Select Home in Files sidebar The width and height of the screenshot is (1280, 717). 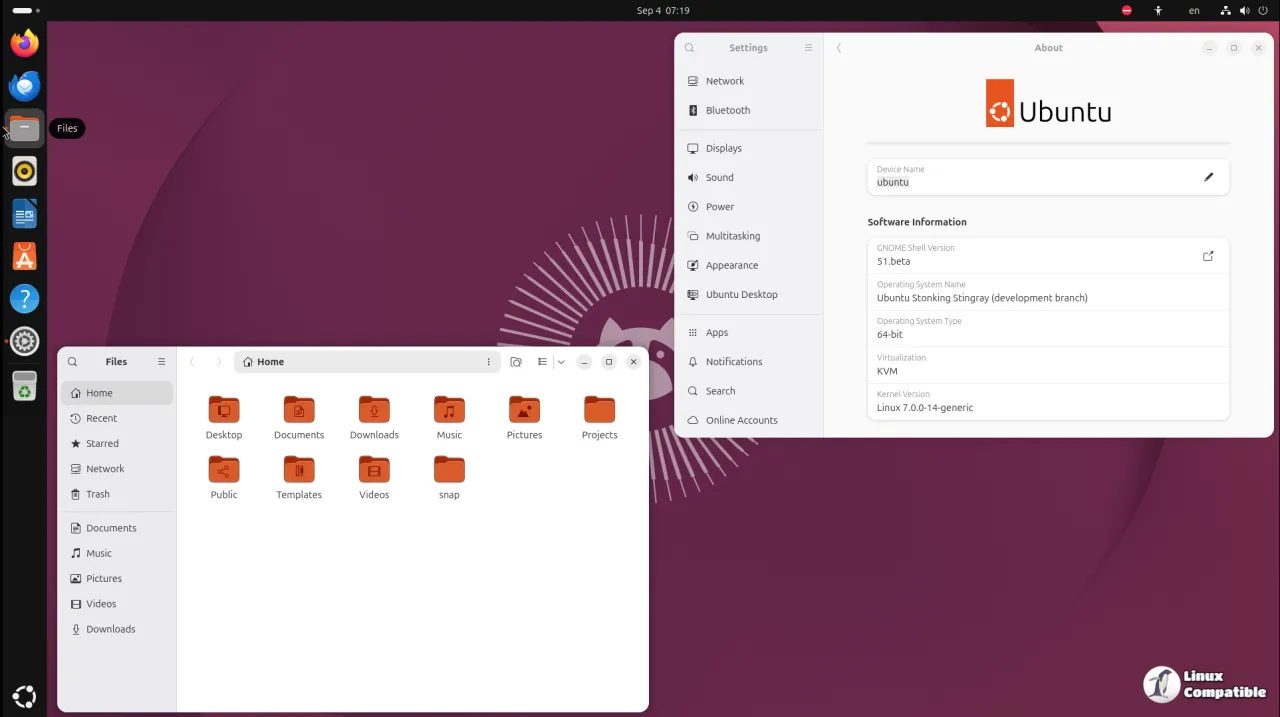117,393
